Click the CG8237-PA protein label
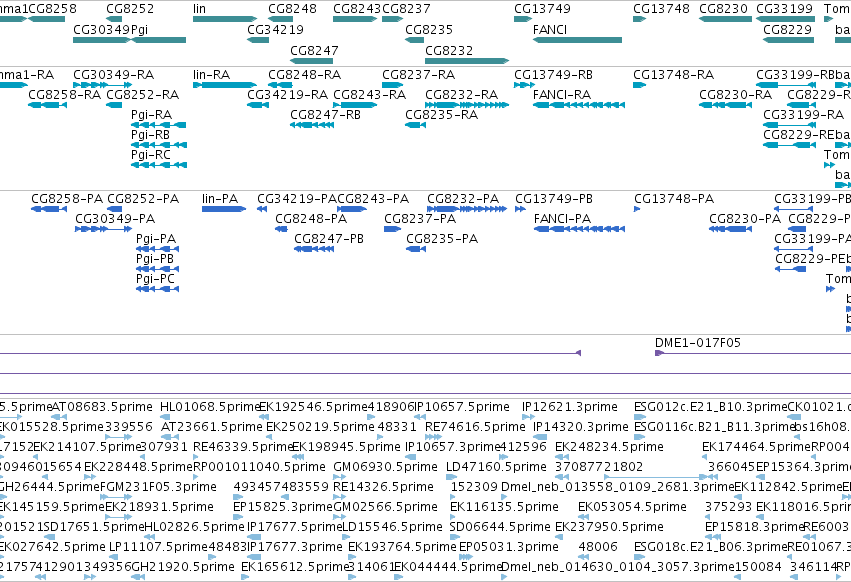 click(x=420, y=219)
